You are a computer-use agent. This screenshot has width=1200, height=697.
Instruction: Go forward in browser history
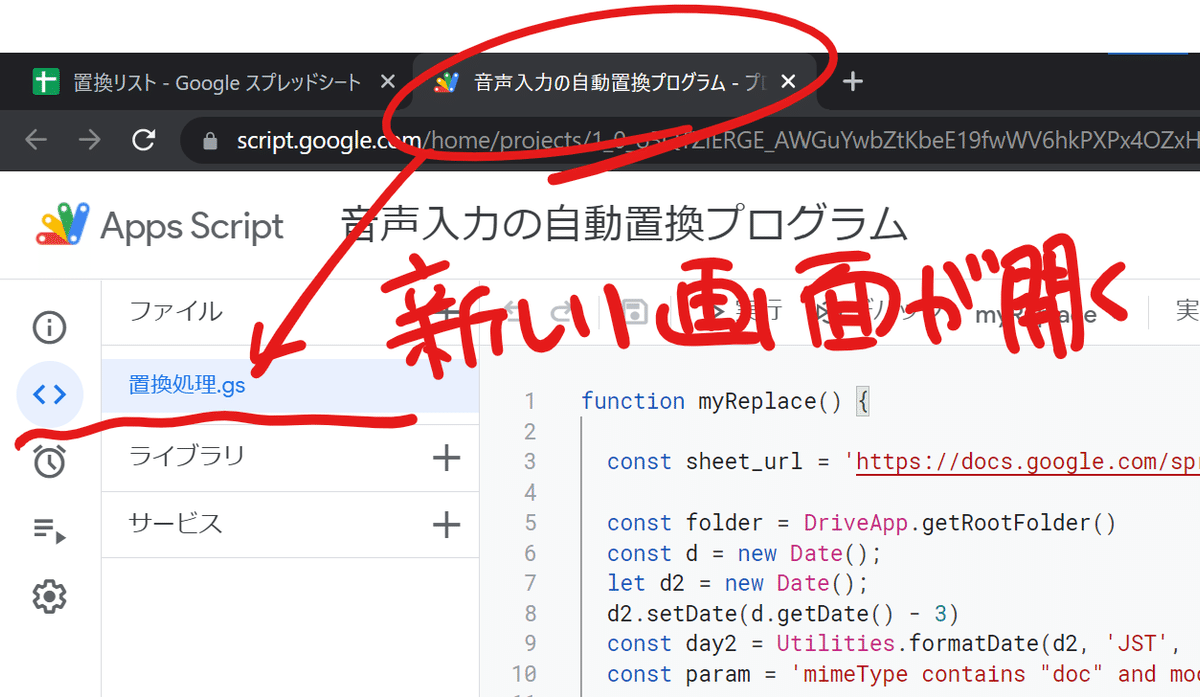(90, 140)
